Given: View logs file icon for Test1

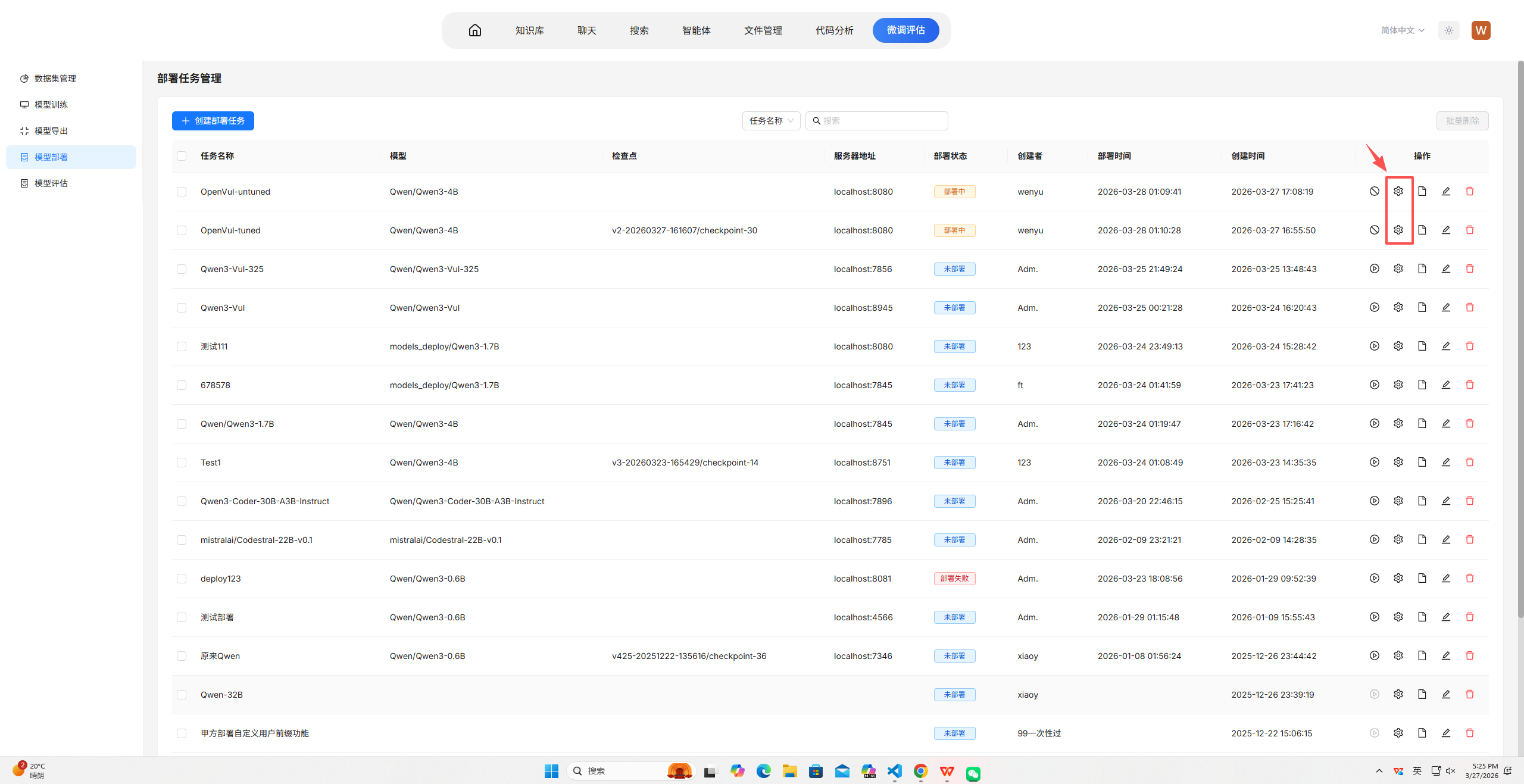Looking at the screenshot, I should [x=1422, y=462].
